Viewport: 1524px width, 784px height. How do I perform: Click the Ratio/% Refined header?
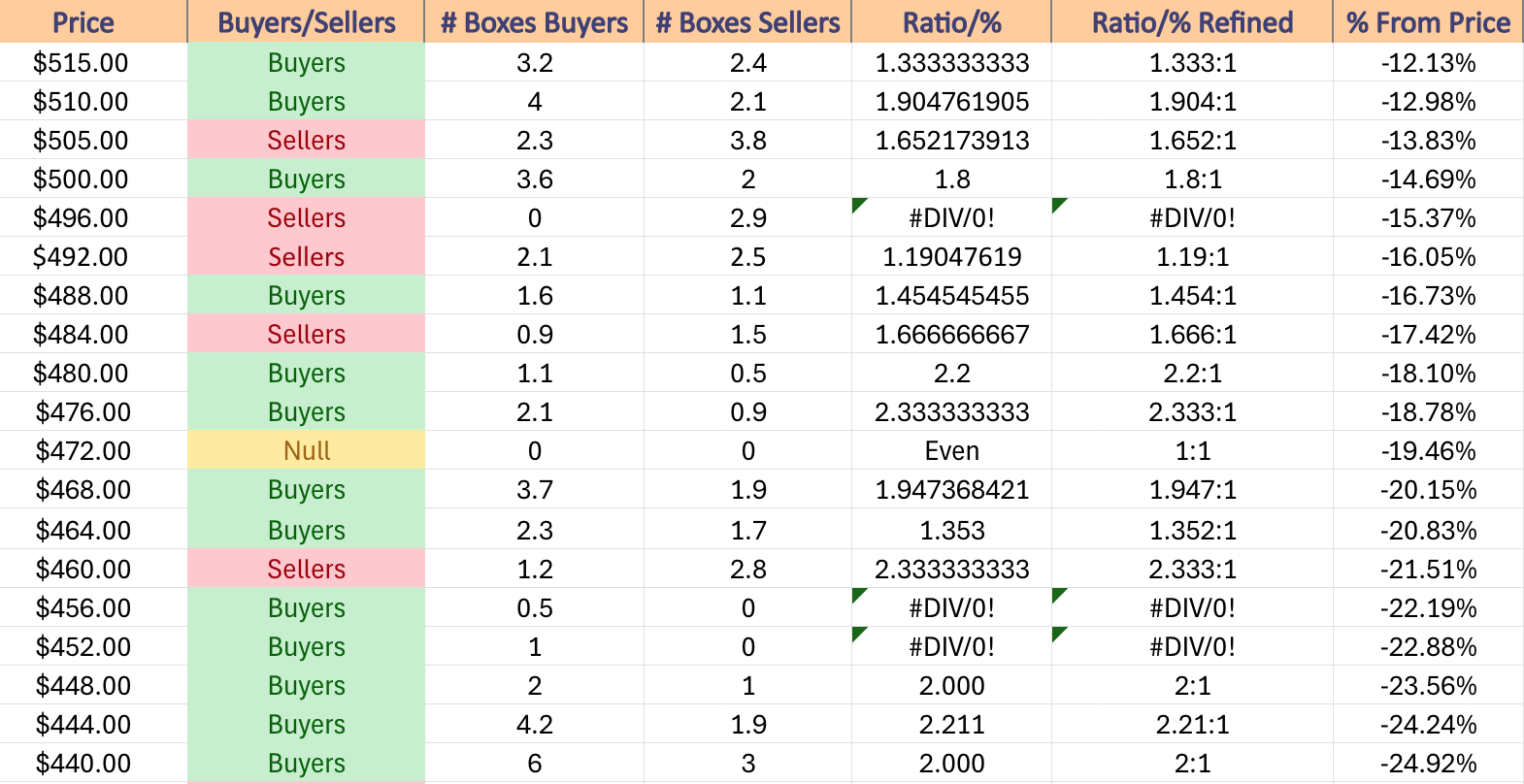pyautogui.click(x=1192, y=21)
